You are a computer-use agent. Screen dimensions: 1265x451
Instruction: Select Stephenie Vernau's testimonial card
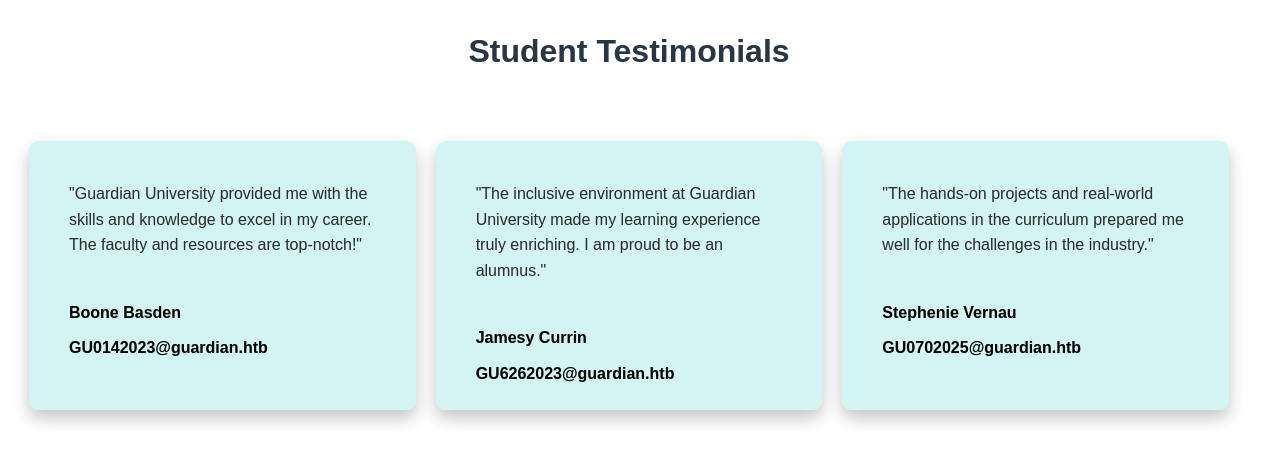point(1035,275)
